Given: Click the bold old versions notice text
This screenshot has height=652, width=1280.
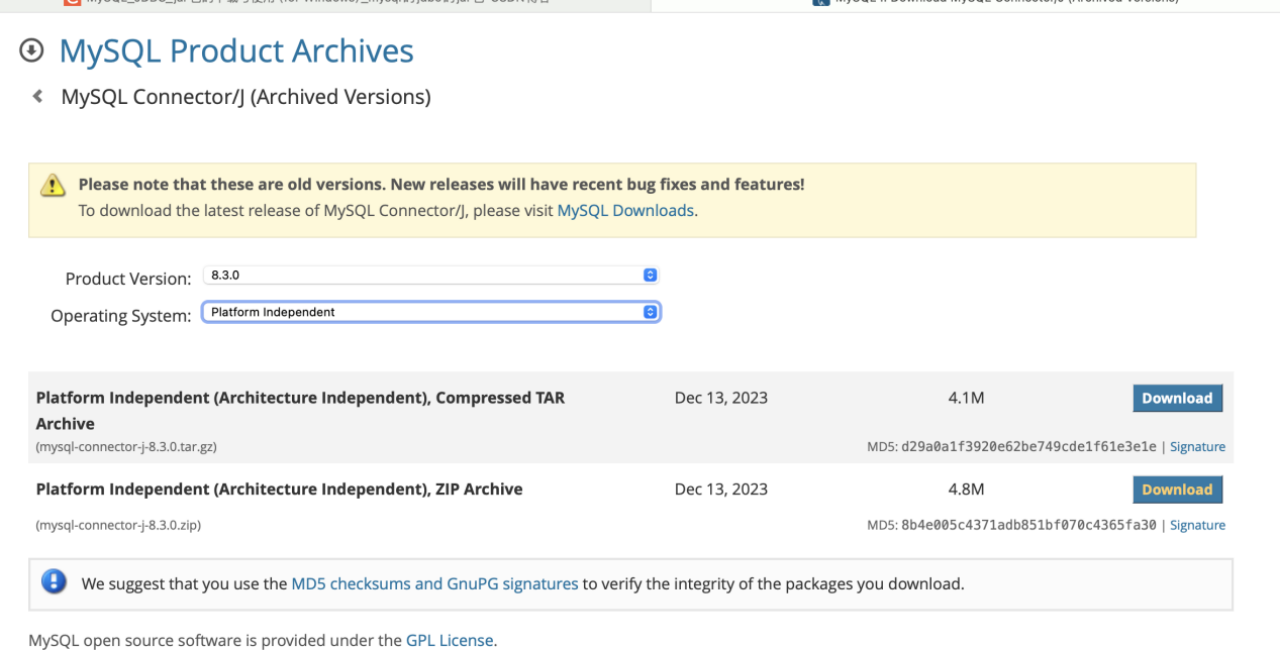Looking at the screenshot, I should click(x=441, y=185).
